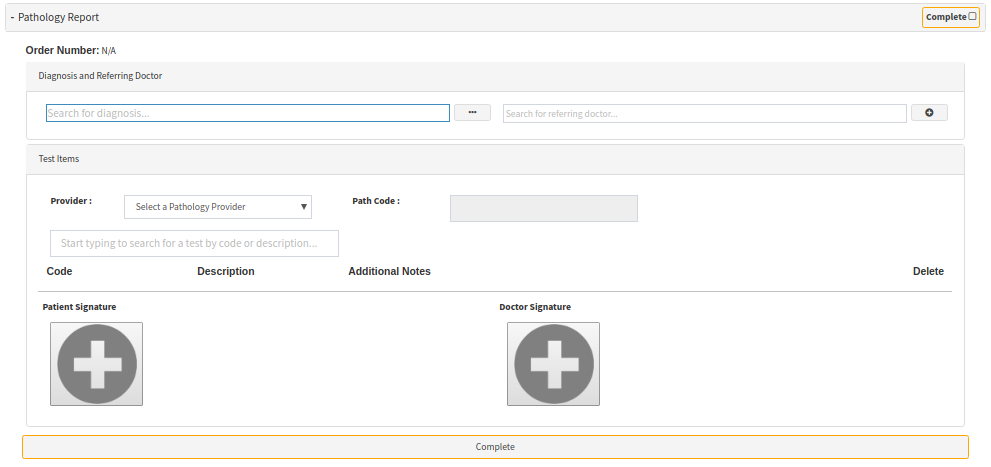Image resolution: width=991 pixels, height=467 pixels.
Task: Open the Select a Pathology Provider dropdown
Action: 218,207
